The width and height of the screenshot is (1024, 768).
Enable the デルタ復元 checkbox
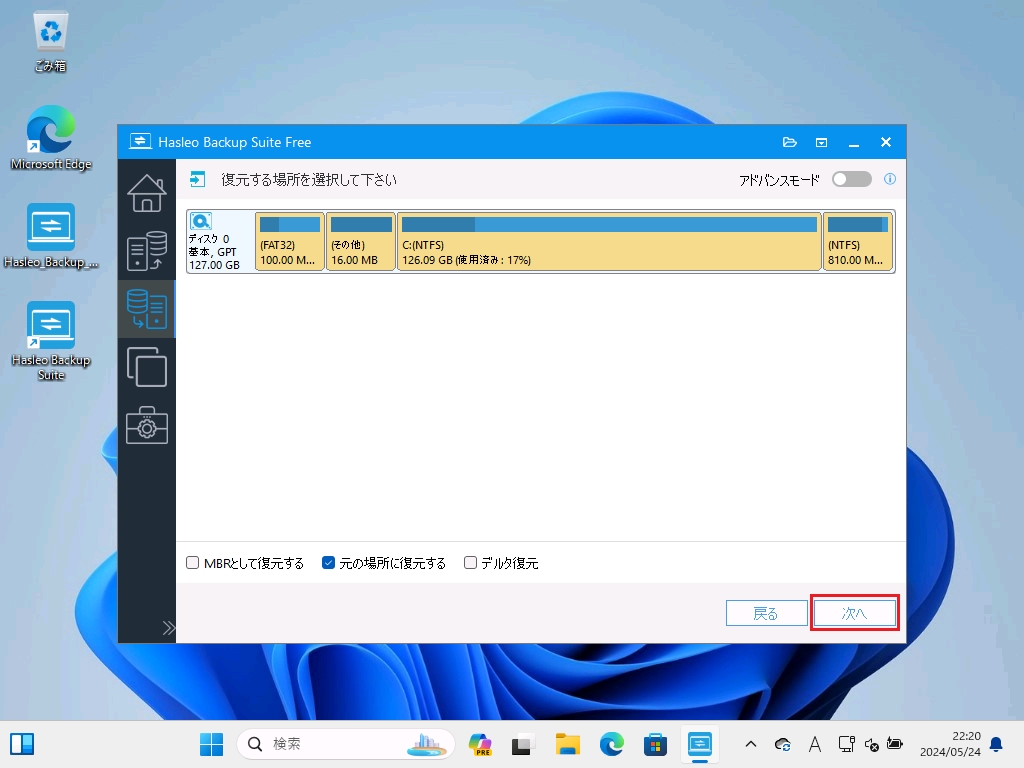470,562
